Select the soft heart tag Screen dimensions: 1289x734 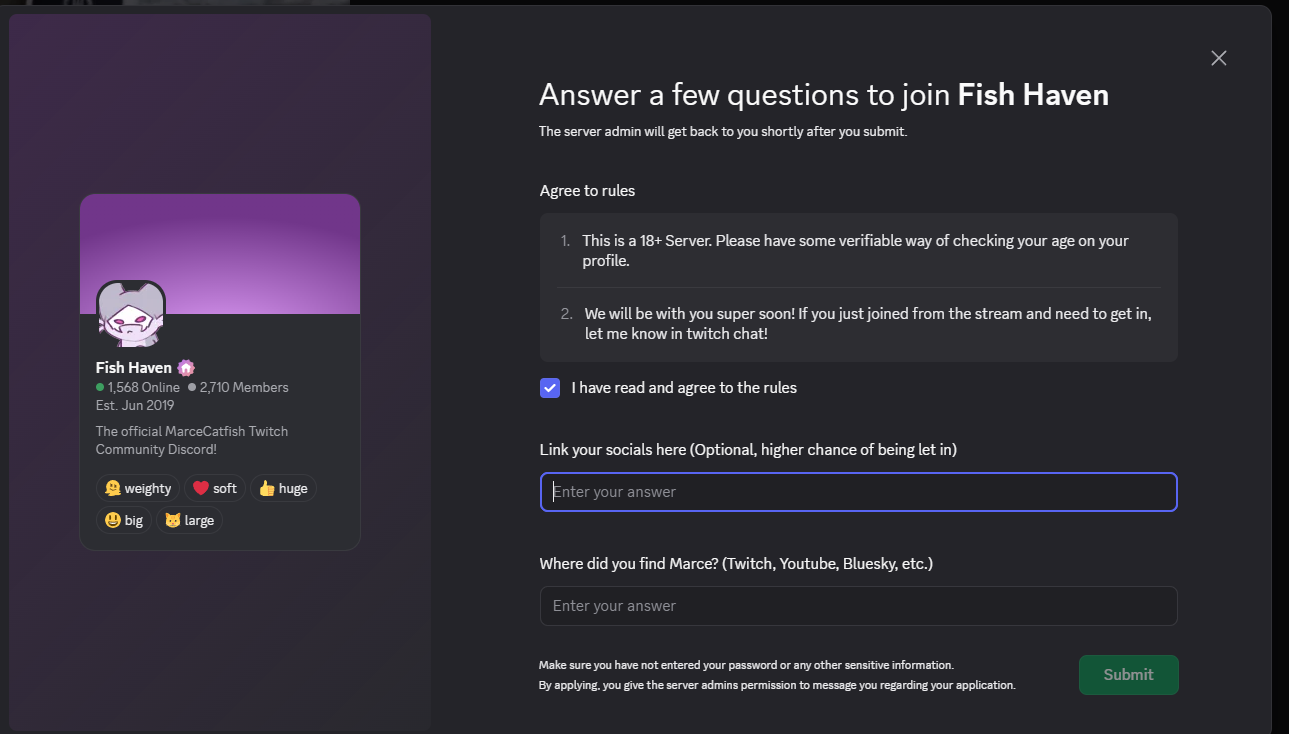[214, 488]
